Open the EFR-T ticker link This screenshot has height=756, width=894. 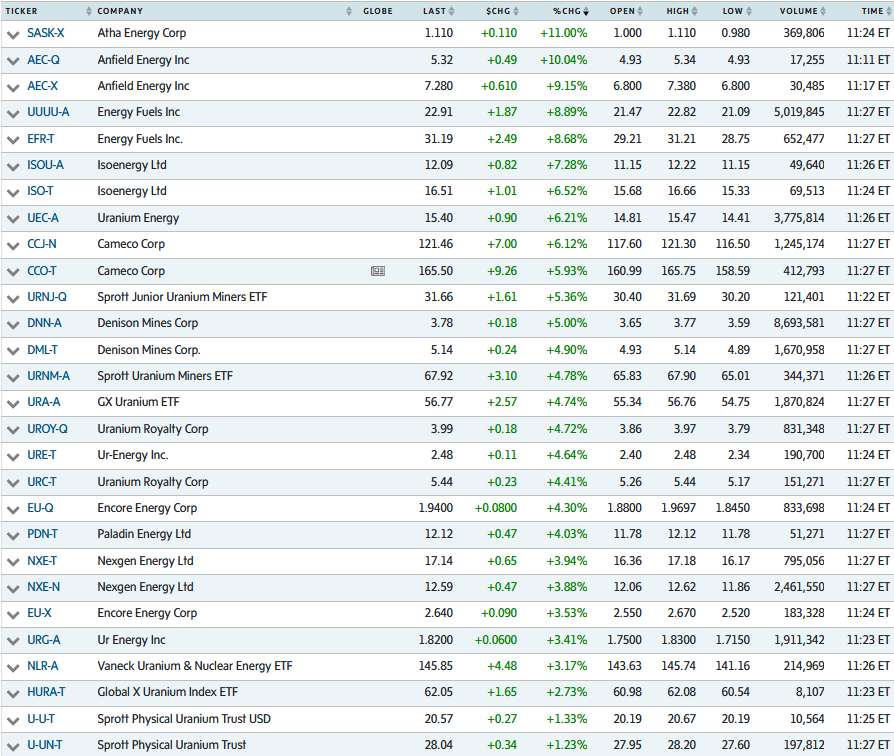[41, 139]
